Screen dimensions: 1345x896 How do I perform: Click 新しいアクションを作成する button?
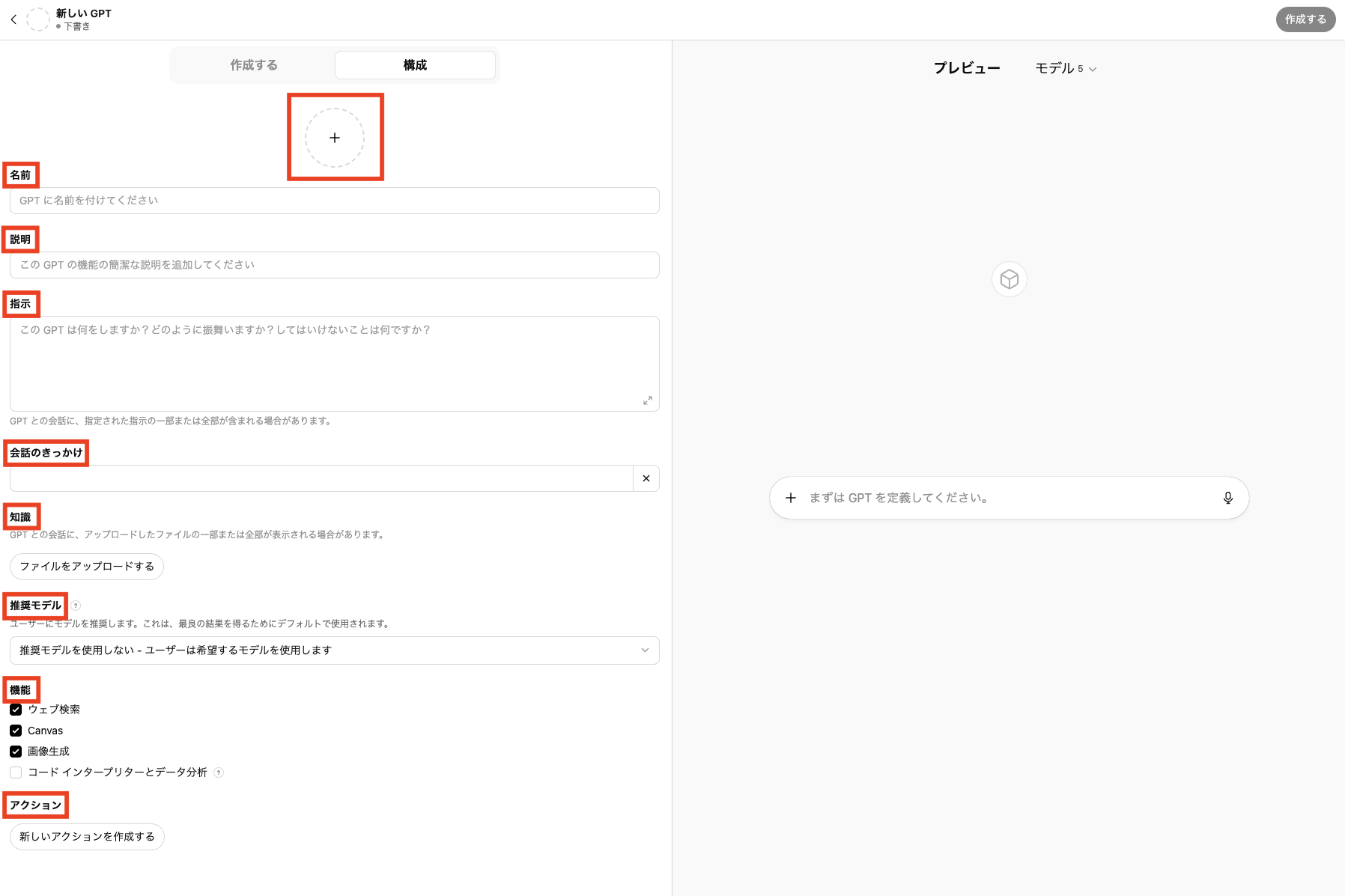point(87,837)
